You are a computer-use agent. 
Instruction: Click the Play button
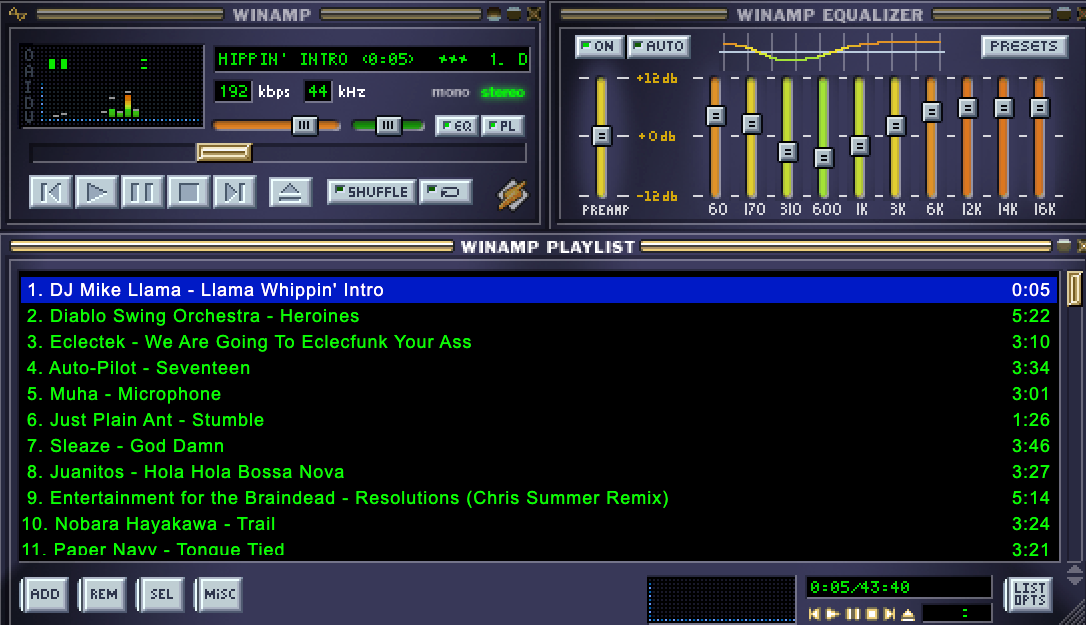[x=96, y=192]
